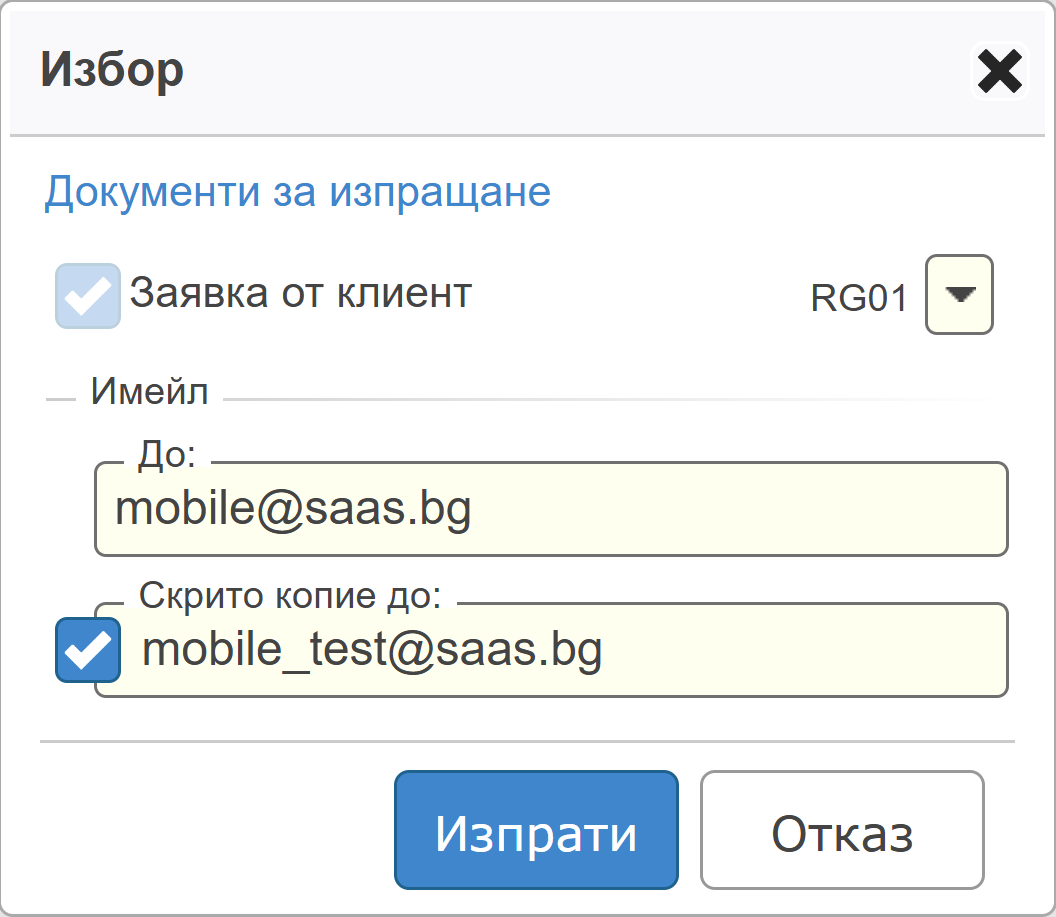Select the Имейл group label
Screen dimensions: 1056x917
(149, 392)
